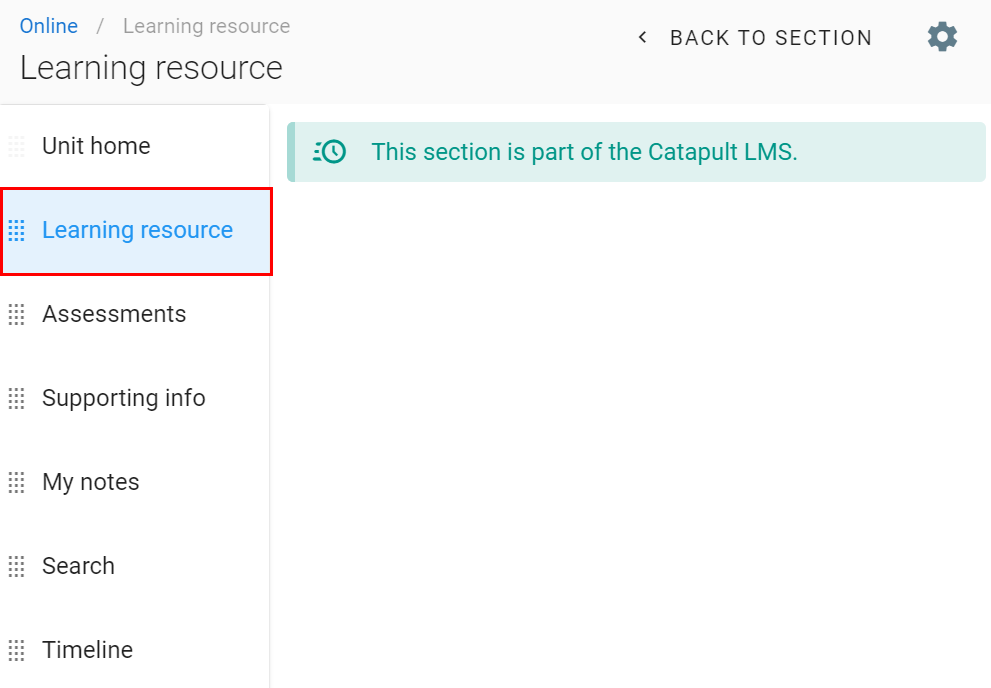Click the drag handle beside Assessments
This screenshot has height=688, width=991.
(x=16, y=315)
